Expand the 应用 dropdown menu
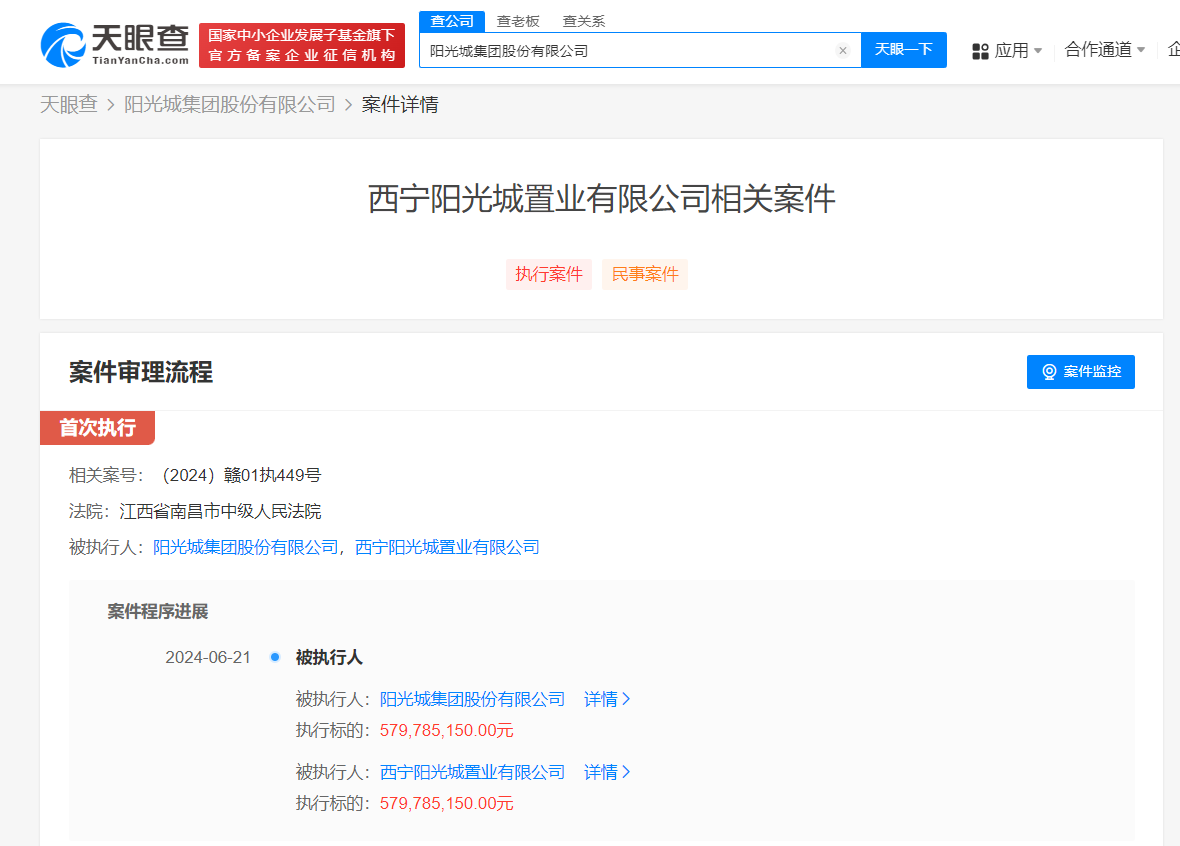The image size is (1180, 846). [x=1015, y=50]
